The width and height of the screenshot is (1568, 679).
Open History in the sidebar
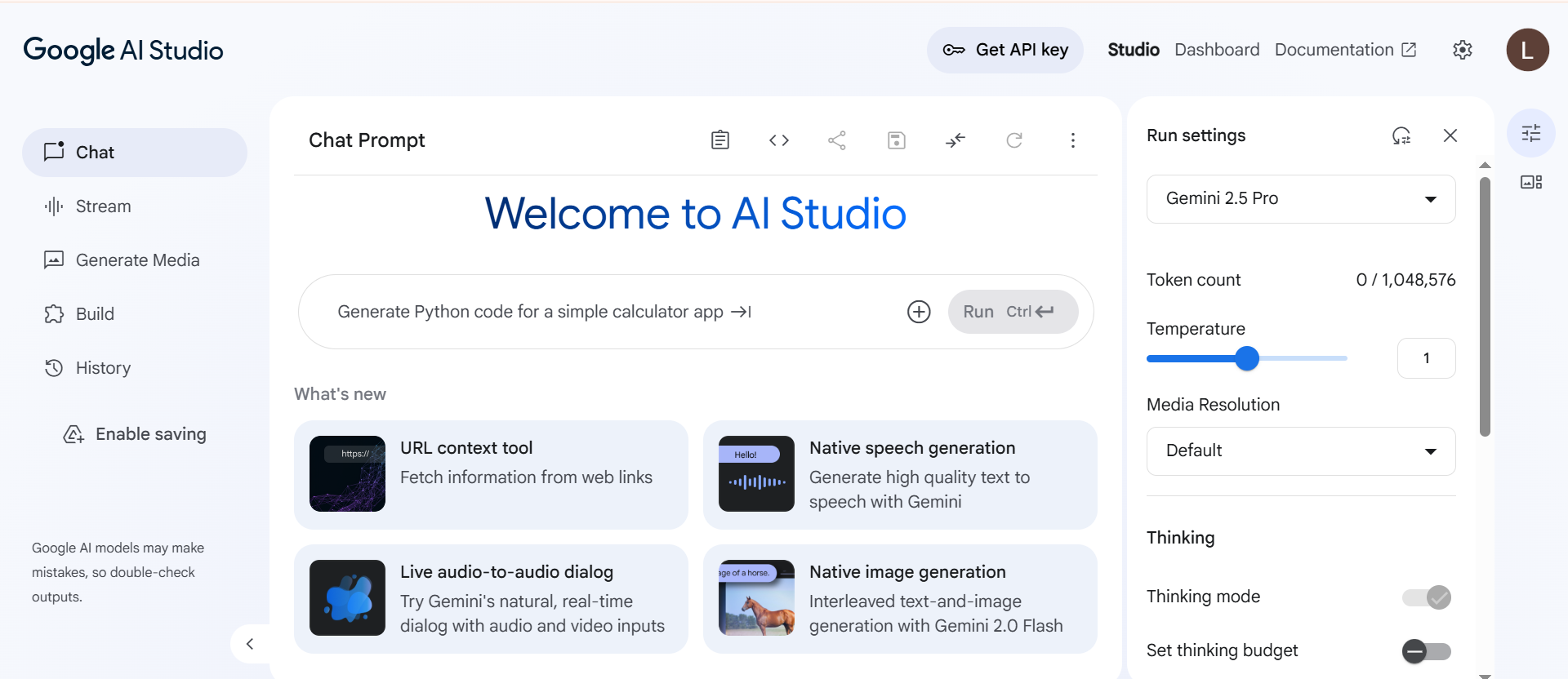135,368
